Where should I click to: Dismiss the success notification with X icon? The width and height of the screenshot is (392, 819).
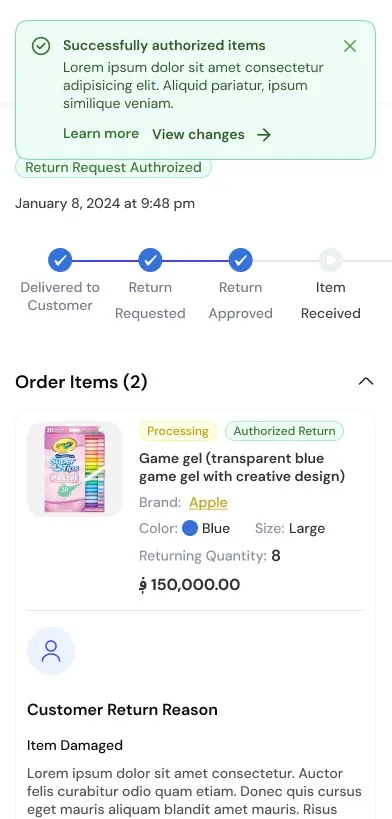(350, 46)
